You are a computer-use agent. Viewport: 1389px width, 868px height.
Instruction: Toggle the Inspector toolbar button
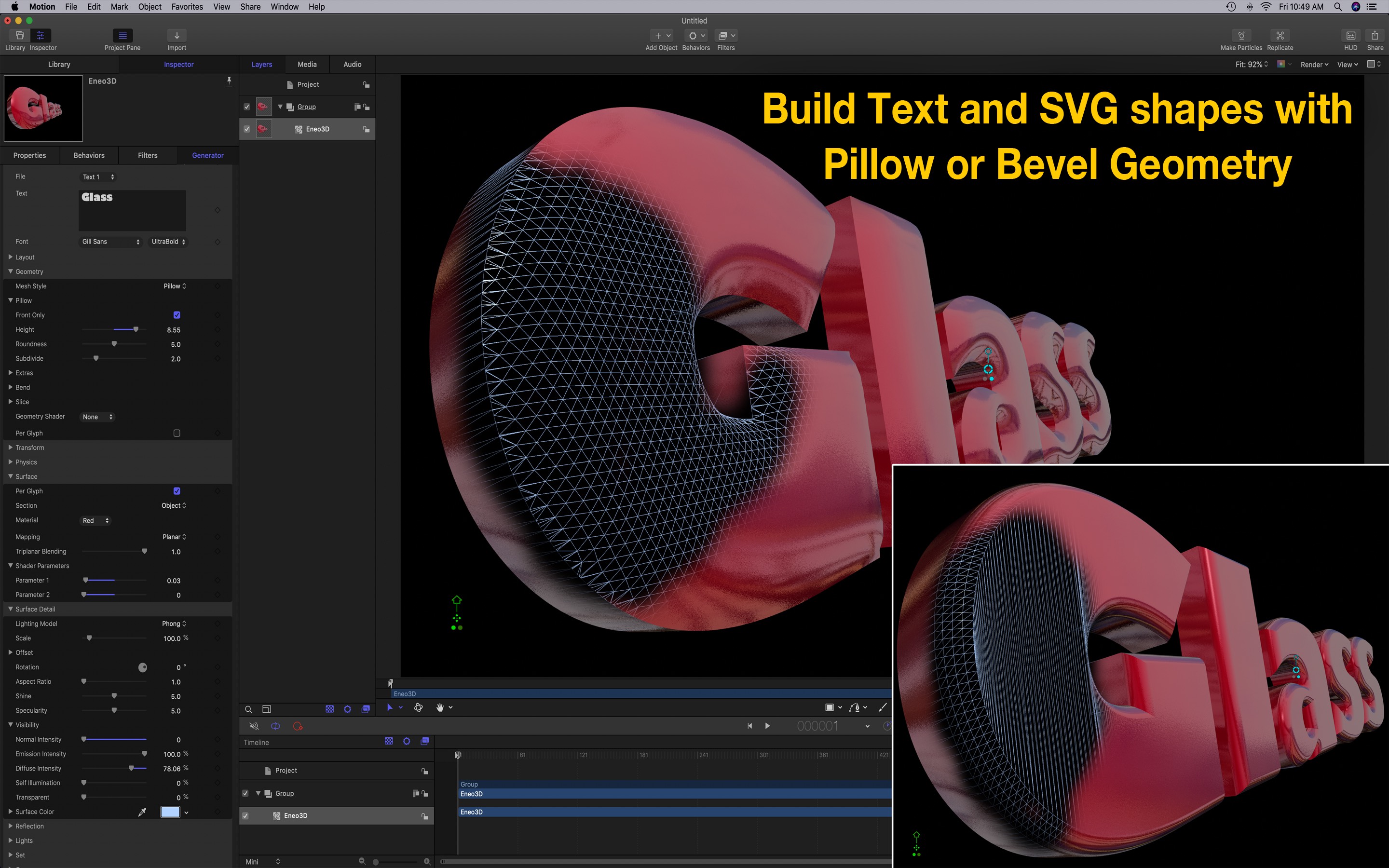click(x=41, y=36)
